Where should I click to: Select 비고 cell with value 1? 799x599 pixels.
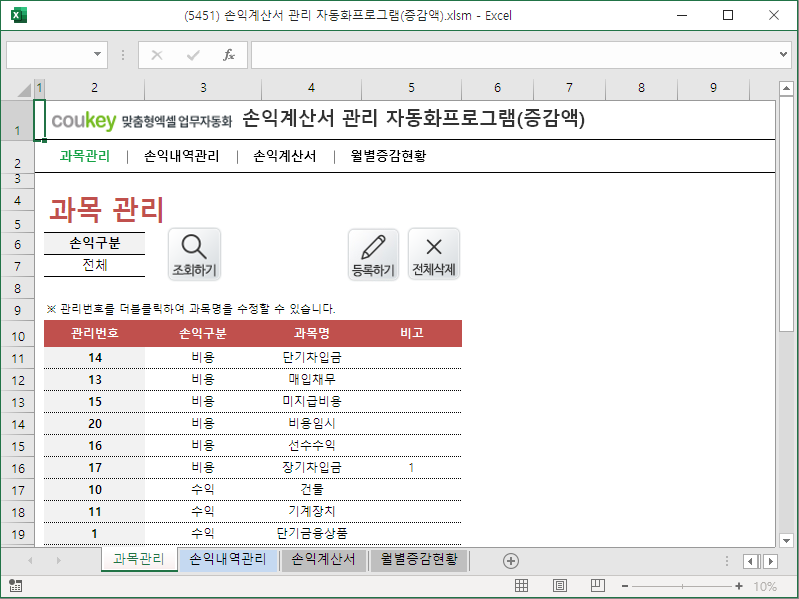411,468
